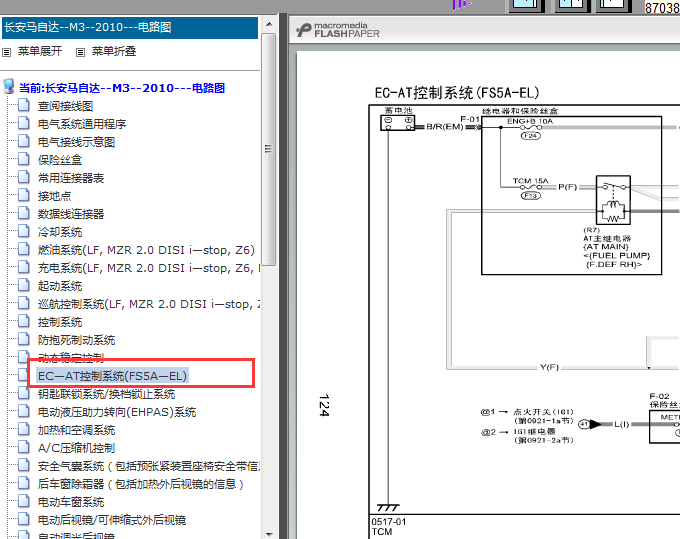Image resolution: width=680 pixels, height=539 pixels.
Task: Open 动态稳定控制 entry
Action: (x=71, y=357)
